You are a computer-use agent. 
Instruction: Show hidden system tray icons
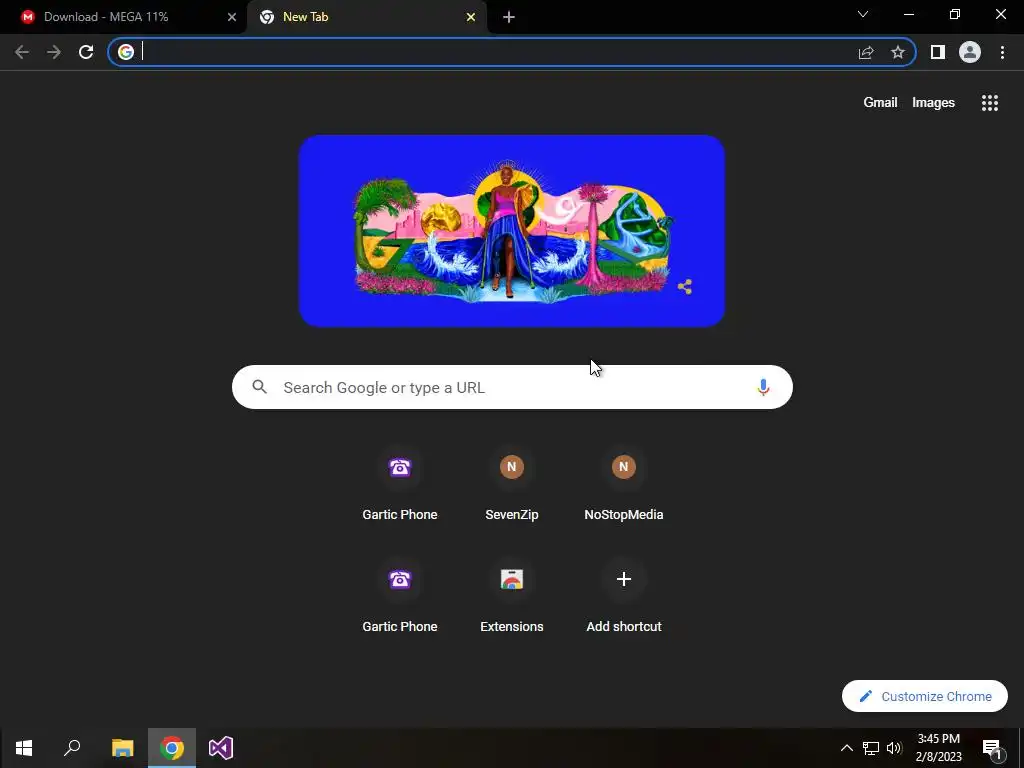tap(846, 748)
